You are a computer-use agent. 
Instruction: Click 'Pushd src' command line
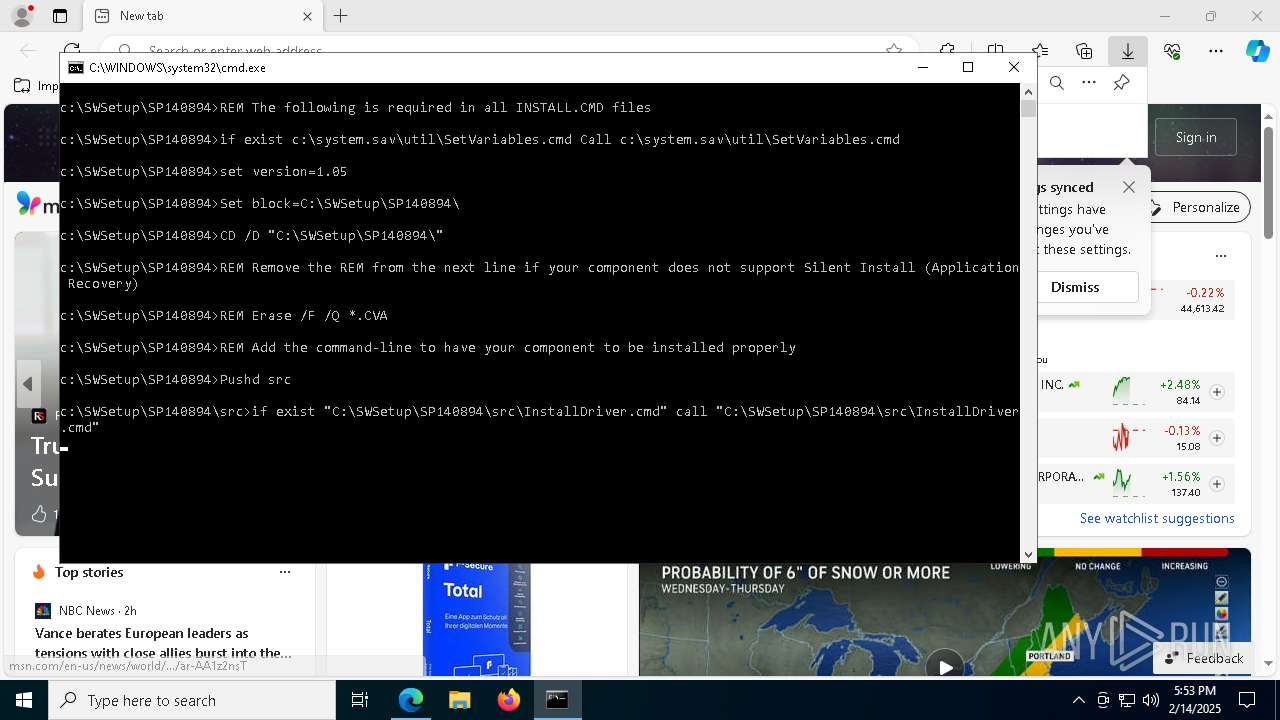click(x=175, y=379)
